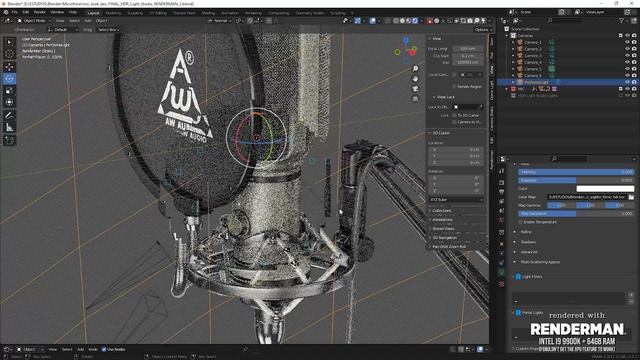The image size is (640, 360).
Task: Open the XYZ Euler rotation mode dropdown
Action: 456,200
